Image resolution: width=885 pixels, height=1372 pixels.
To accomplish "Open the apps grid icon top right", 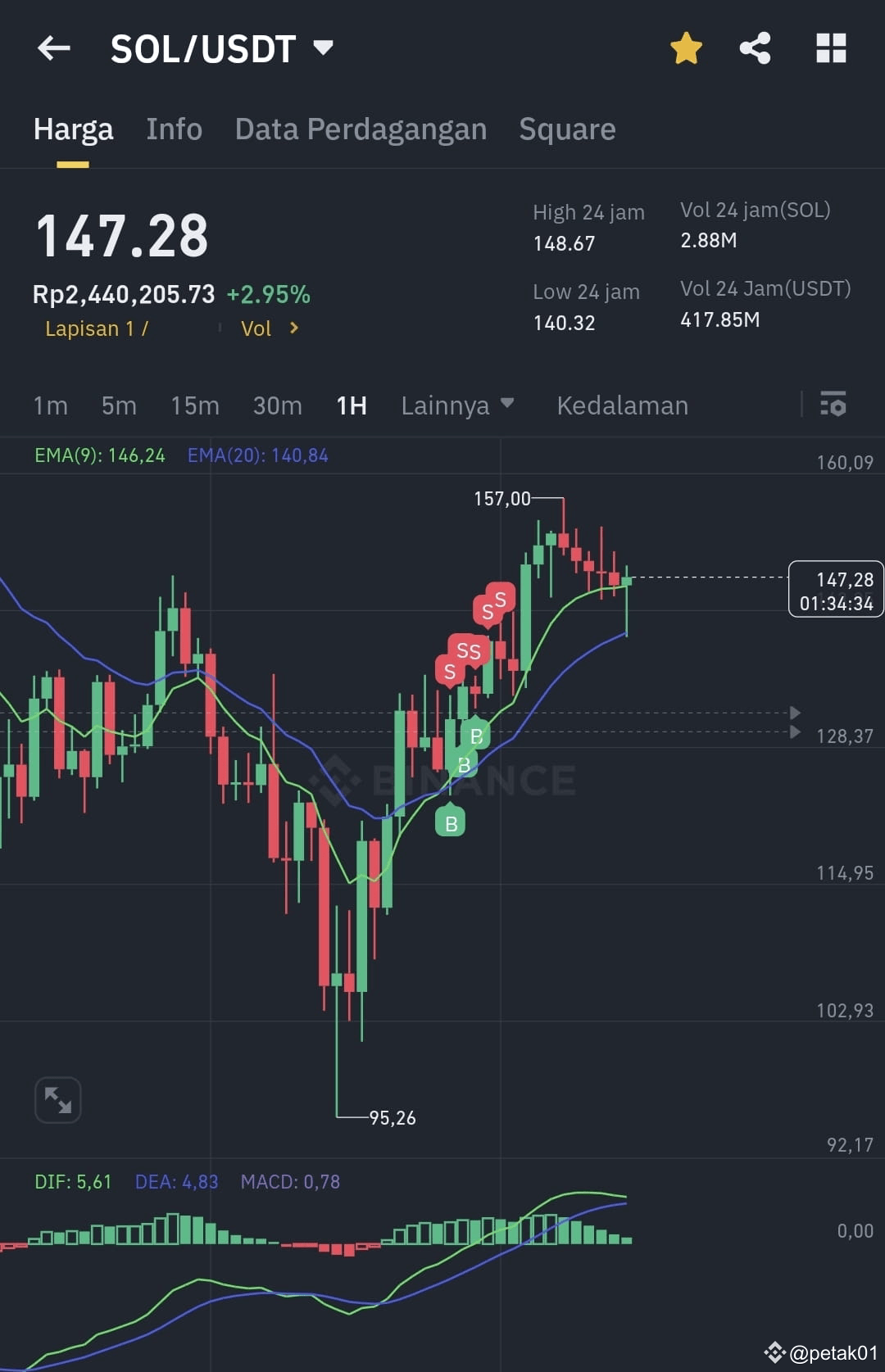I will (831, 48).
